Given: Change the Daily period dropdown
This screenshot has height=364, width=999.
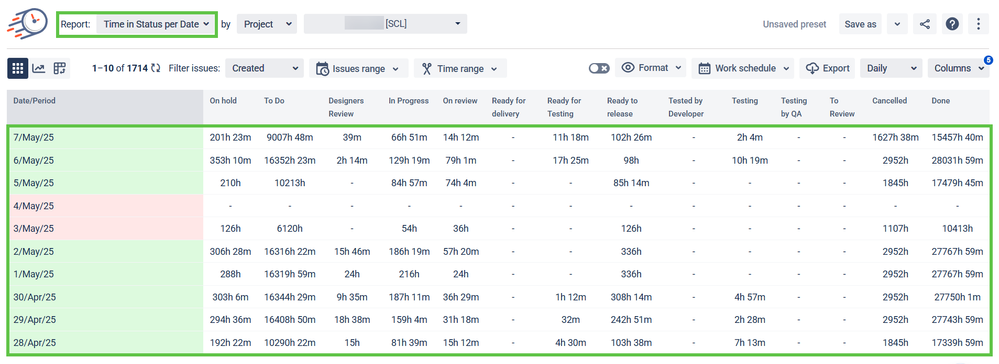Looking at the screenshot, I should coord(891,68).
